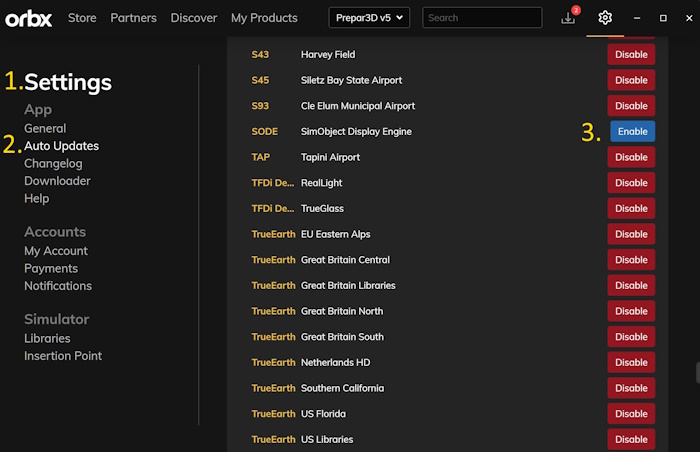
Task: Open Downloader settings
Action: [x=57, y=181]
